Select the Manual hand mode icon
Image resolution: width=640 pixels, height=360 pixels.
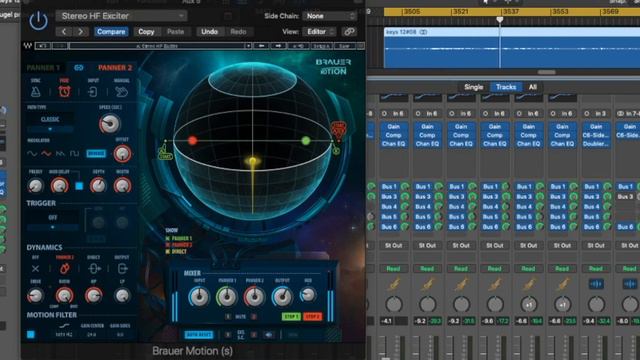tap(121, 91)
